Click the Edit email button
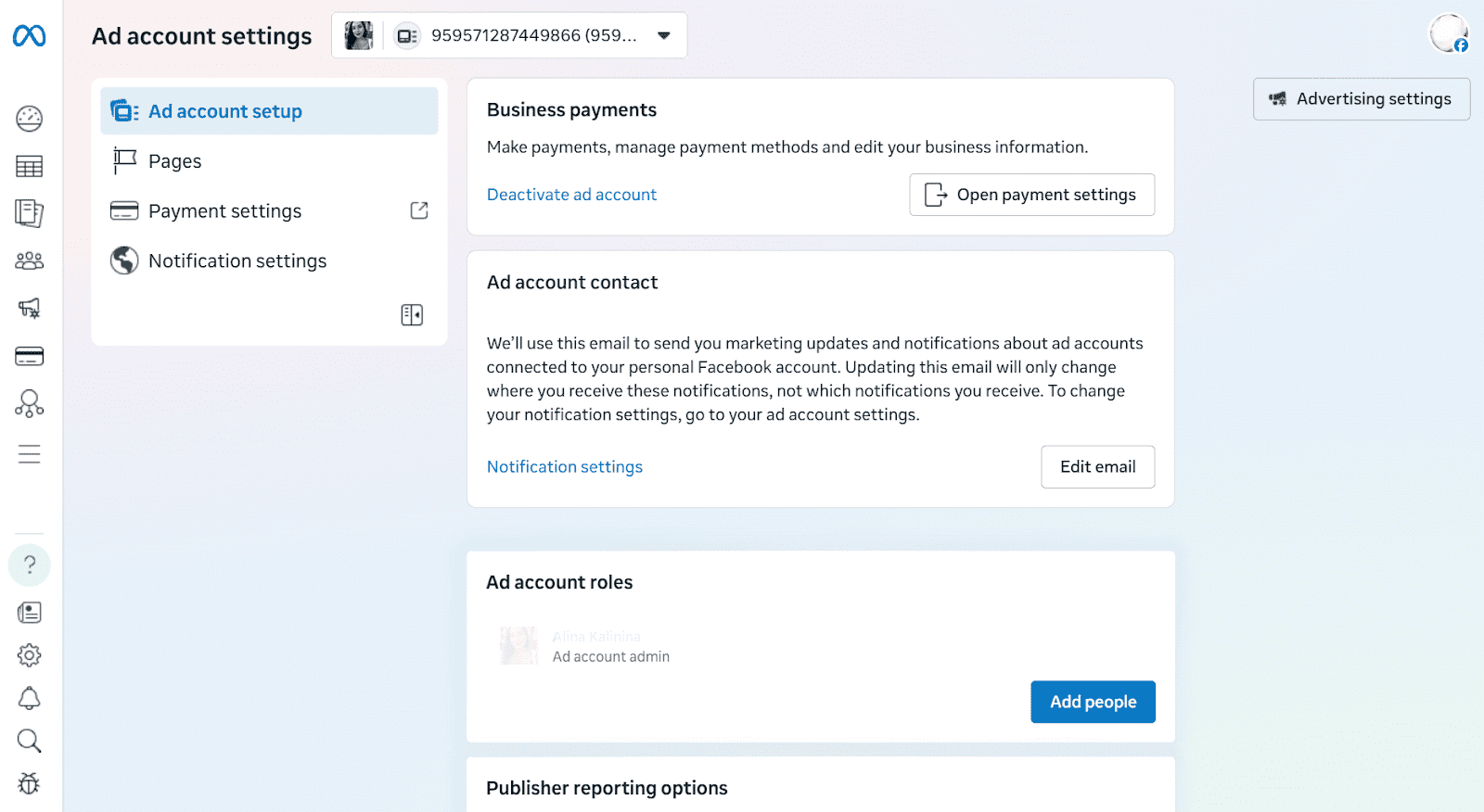Image resolution: width=1484 pixels, height=812 pixels. [x=1097, y=467]
